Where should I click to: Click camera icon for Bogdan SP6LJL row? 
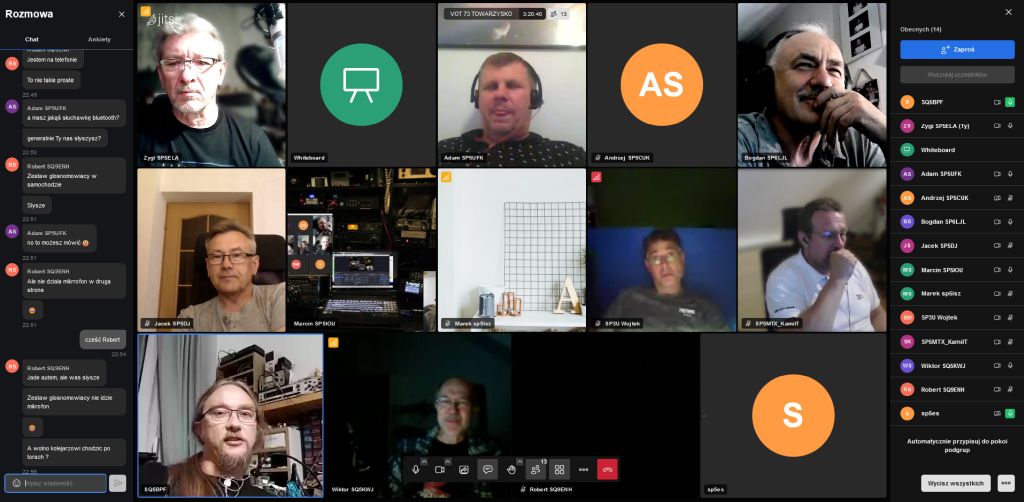(997, 221)
